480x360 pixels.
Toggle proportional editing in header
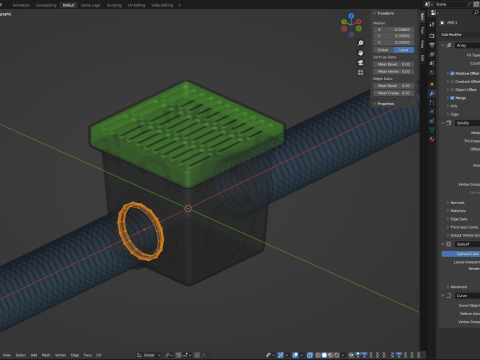tap(197, 355)
